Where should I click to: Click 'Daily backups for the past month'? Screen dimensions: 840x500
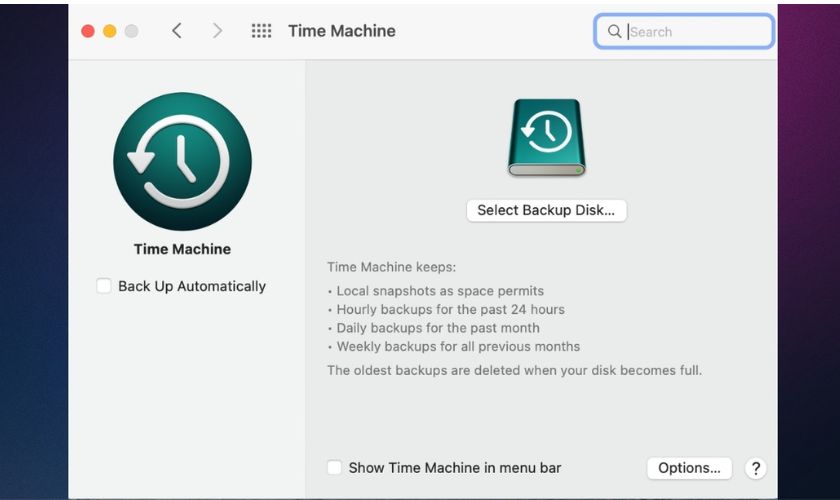(438, 328)
